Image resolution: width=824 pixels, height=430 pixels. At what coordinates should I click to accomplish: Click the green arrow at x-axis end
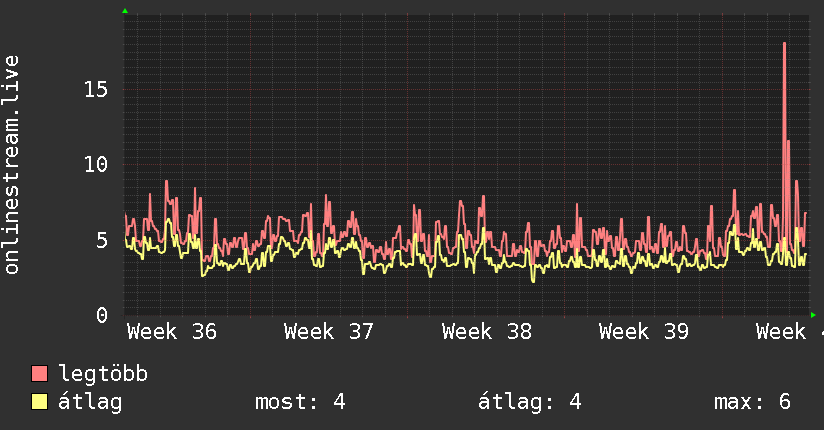pyautogui.click(x=813, y=315)
